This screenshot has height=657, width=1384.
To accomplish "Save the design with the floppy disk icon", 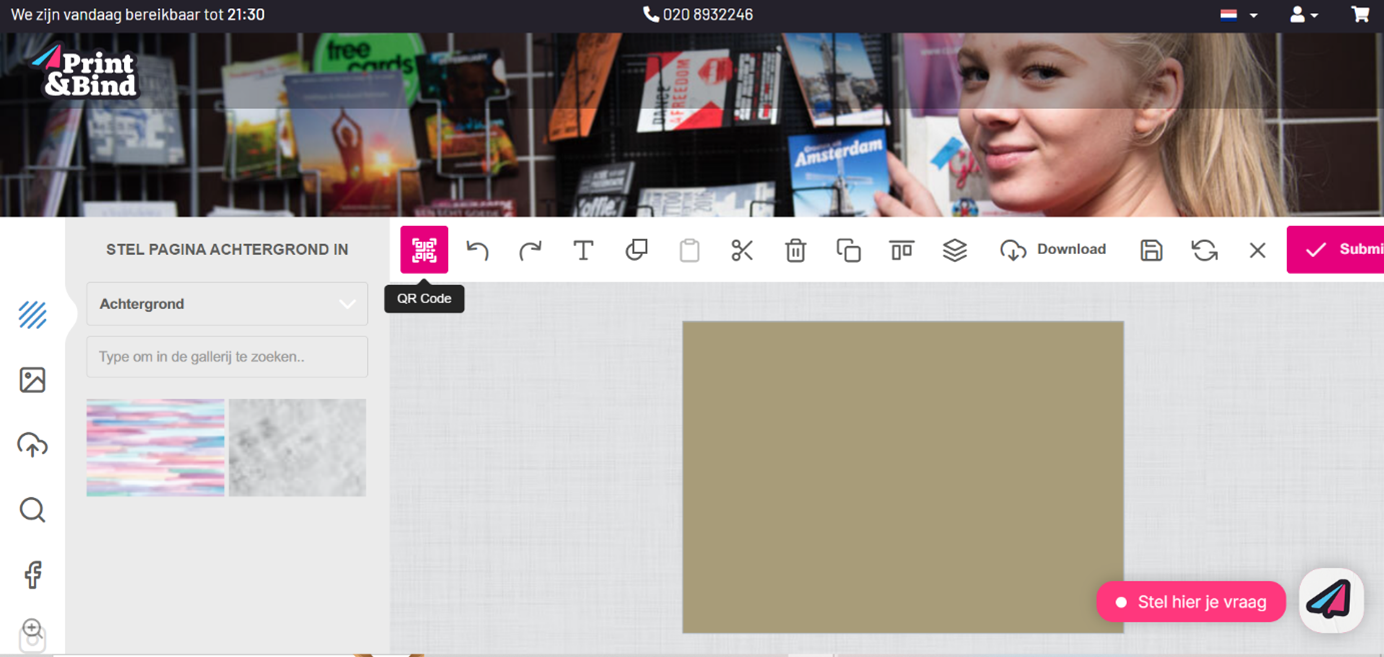I will coord(1151,250).
